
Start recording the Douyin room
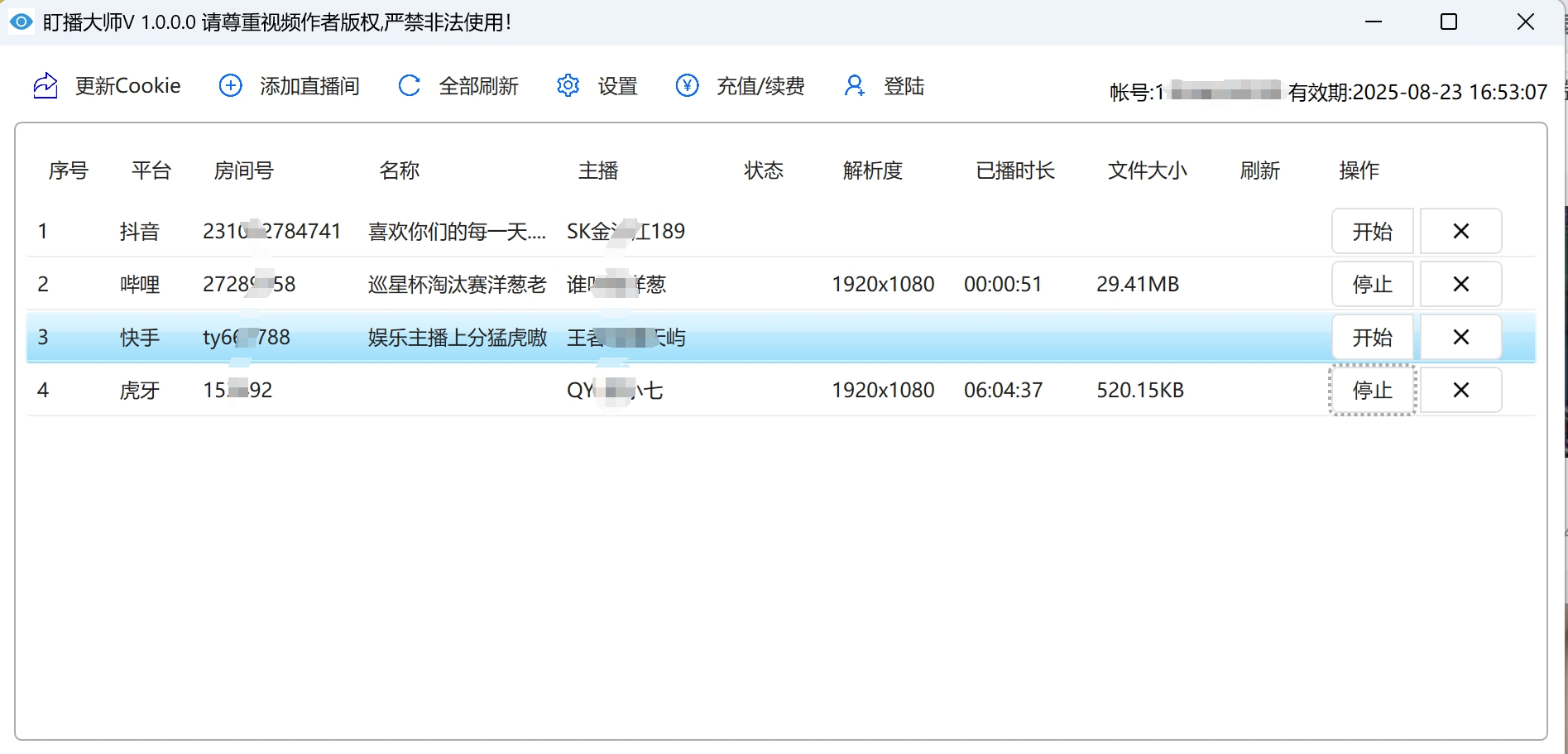click(1372, 232)
